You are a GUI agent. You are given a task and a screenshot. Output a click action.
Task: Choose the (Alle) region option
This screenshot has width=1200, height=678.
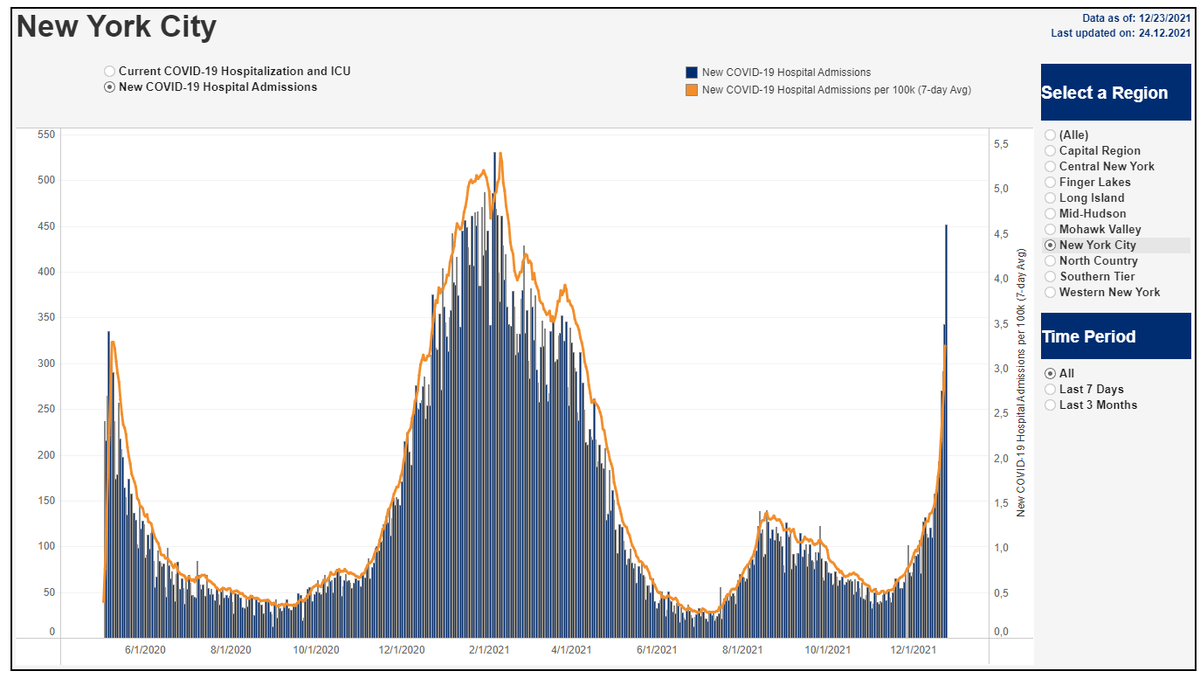point(1049,135)
